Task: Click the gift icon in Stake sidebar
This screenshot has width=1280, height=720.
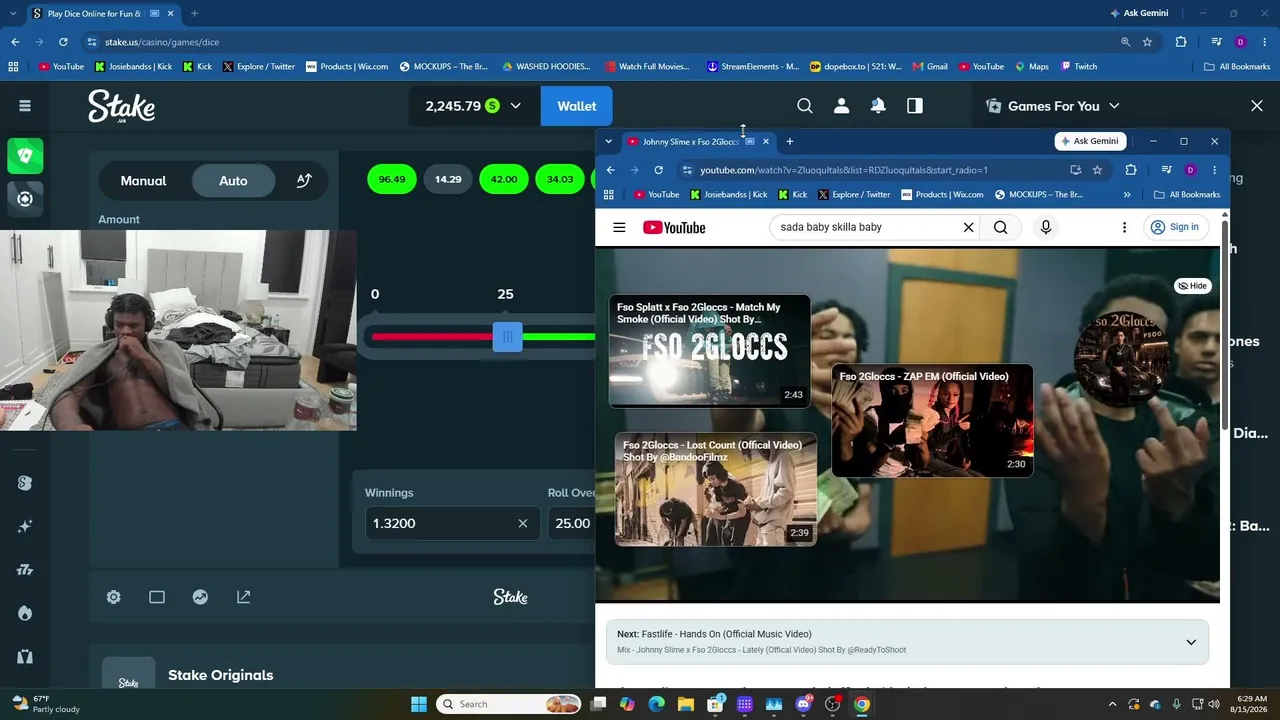Action: click(x=25, y=657)
